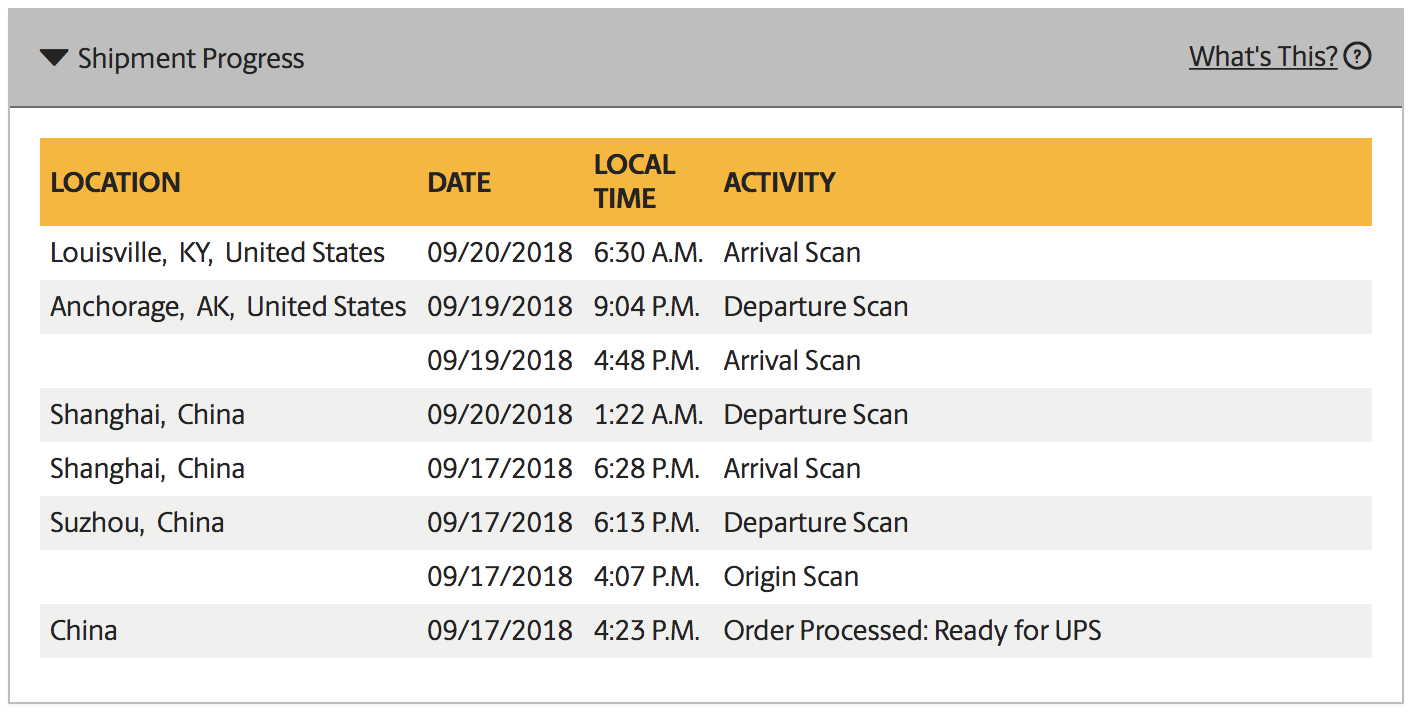1418x712 pixels.
Task: Click the Anchorage, AK, United States location
Action: (x=229, y=307)
